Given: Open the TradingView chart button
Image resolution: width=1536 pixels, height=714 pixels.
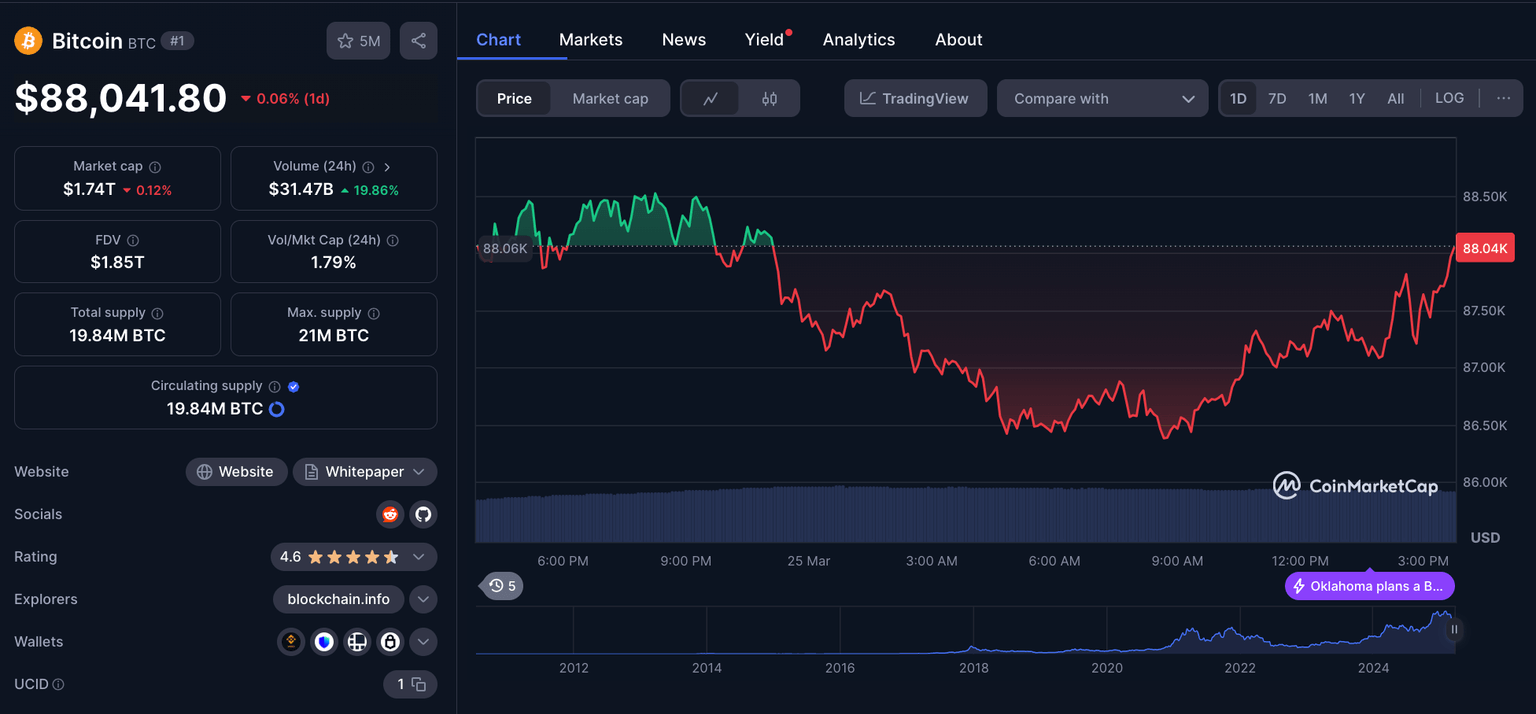Looking at the screenshot, I should (915, 99).
